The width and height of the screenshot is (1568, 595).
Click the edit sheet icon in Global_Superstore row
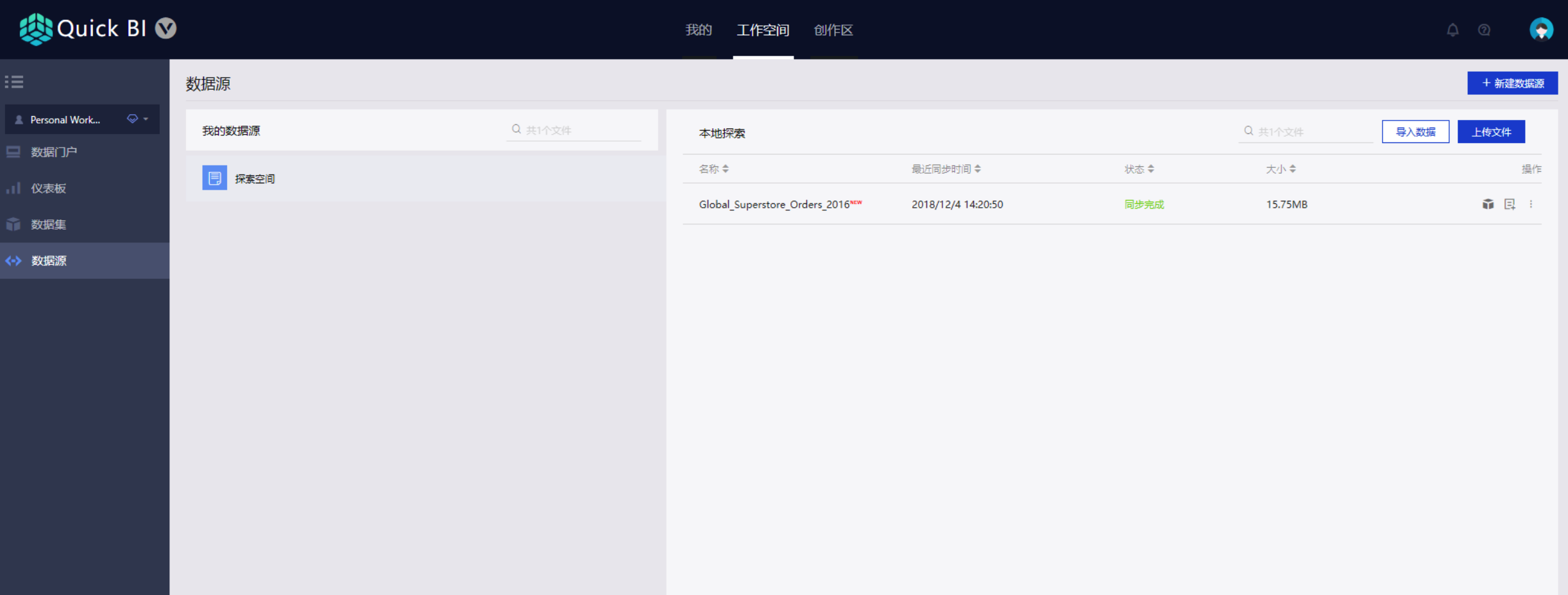[1510, 204]
